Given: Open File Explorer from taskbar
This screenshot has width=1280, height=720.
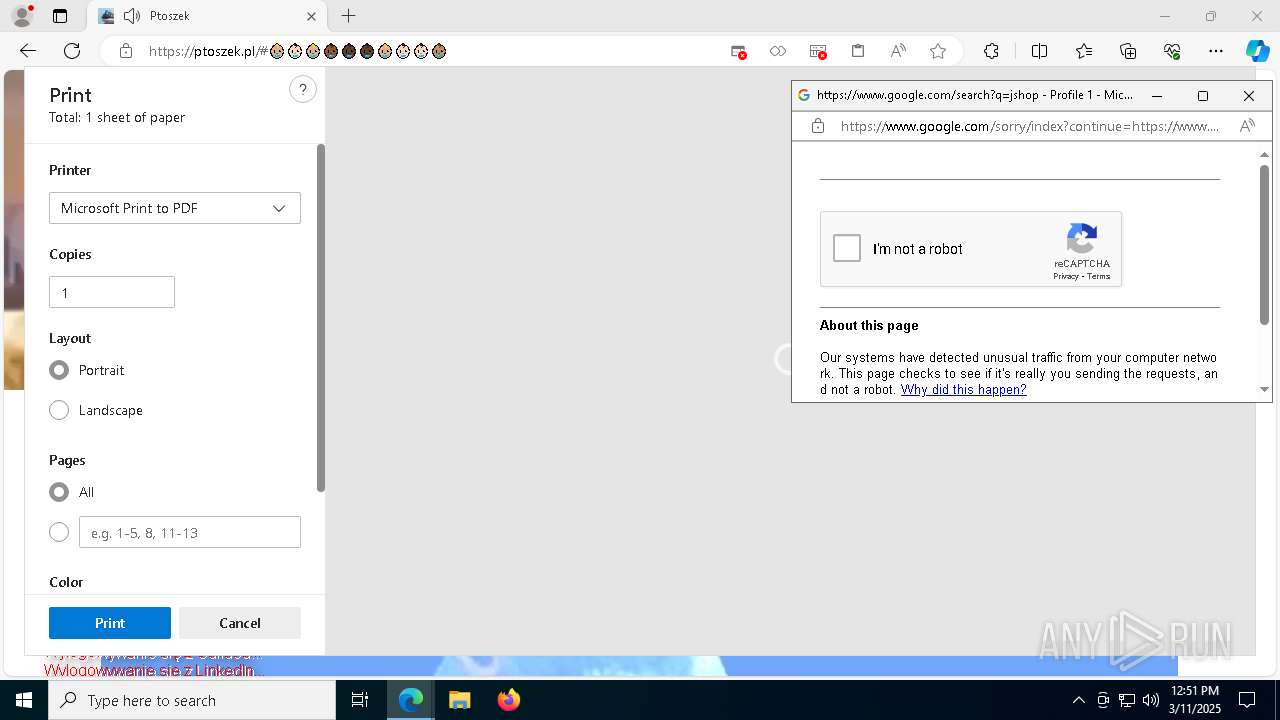Looking at the screenshot, I should [460, 700].
